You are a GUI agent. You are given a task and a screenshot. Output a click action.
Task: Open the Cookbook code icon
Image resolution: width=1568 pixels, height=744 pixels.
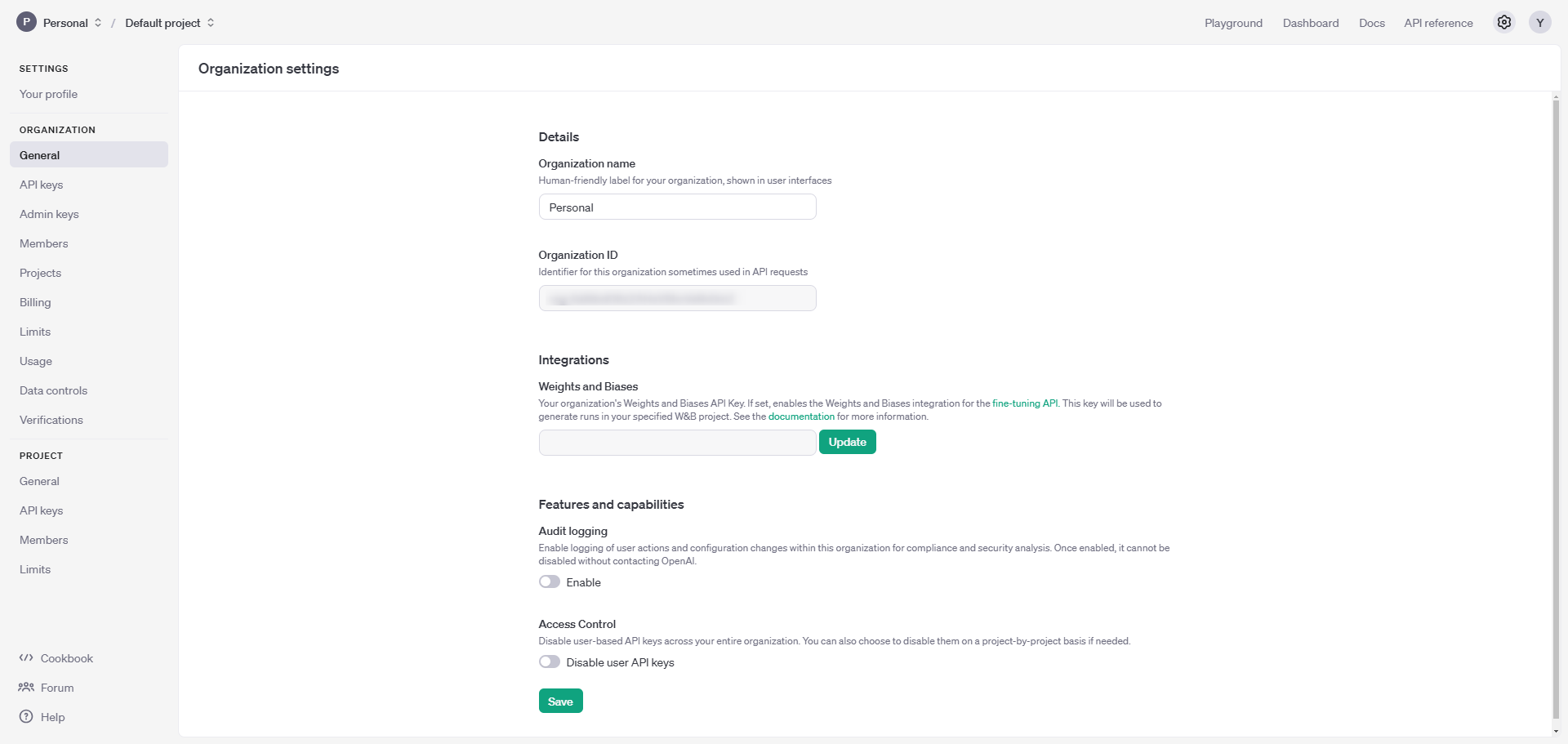(27, 658)
